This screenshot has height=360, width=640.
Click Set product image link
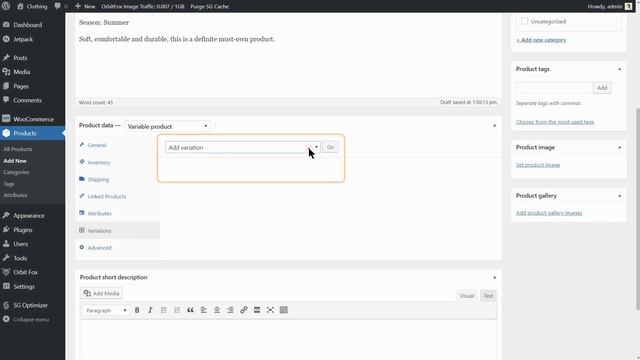[x=538, y=165]
